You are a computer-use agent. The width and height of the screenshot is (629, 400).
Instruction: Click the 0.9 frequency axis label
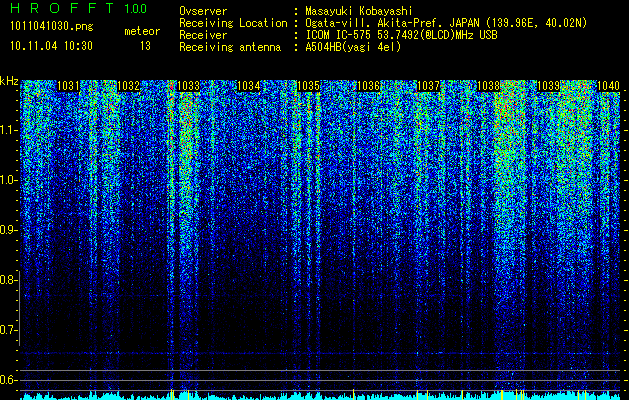point(8,230)
